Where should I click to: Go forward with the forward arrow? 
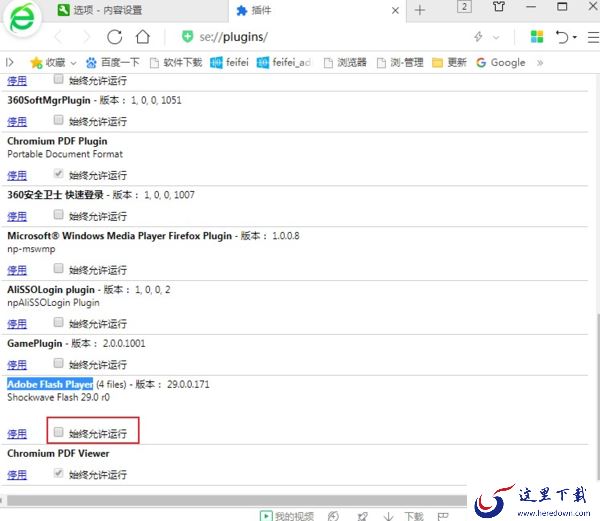[x=86, y=37]
